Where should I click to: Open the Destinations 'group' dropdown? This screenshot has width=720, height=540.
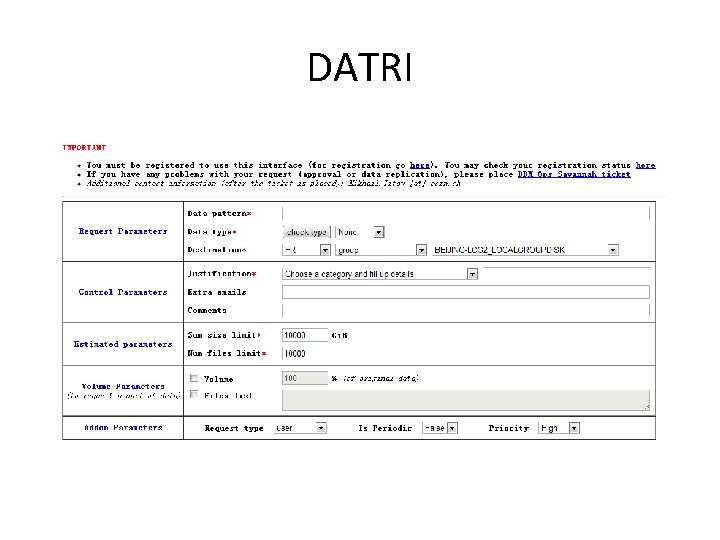click(x=381, y=250)
